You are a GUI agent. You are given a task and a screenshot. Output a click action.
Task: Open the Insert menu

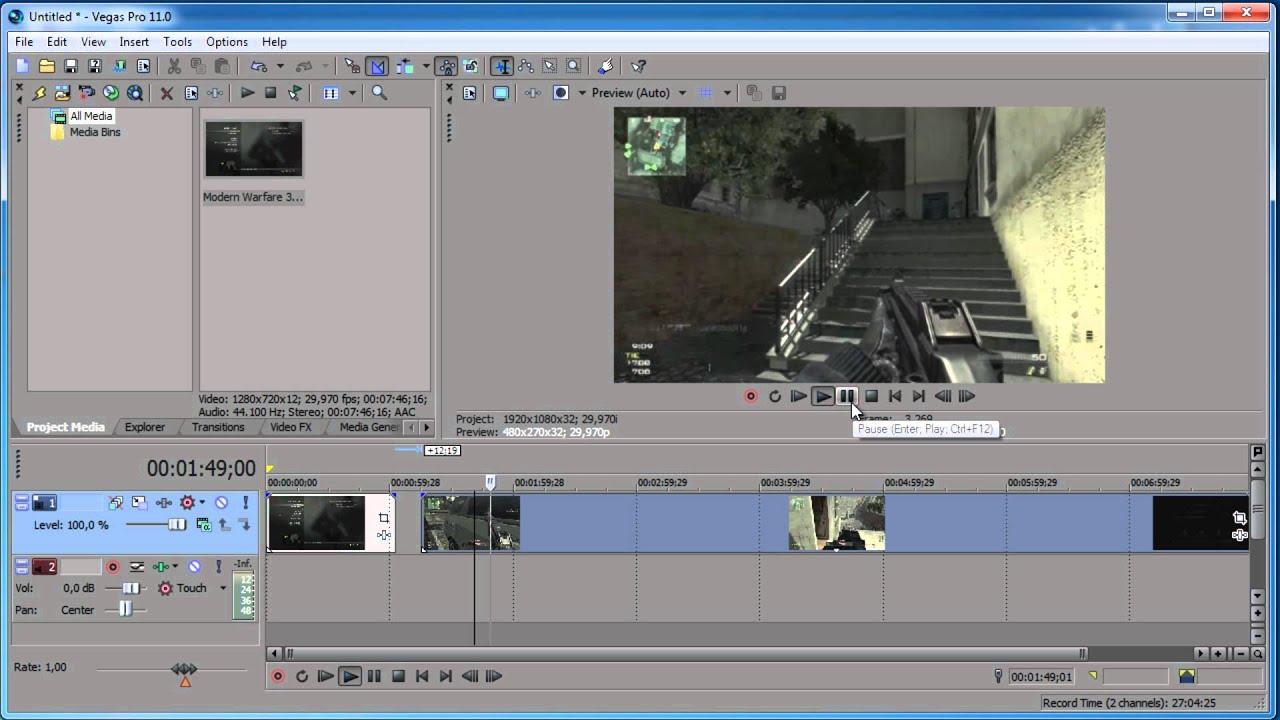[134, 42]
